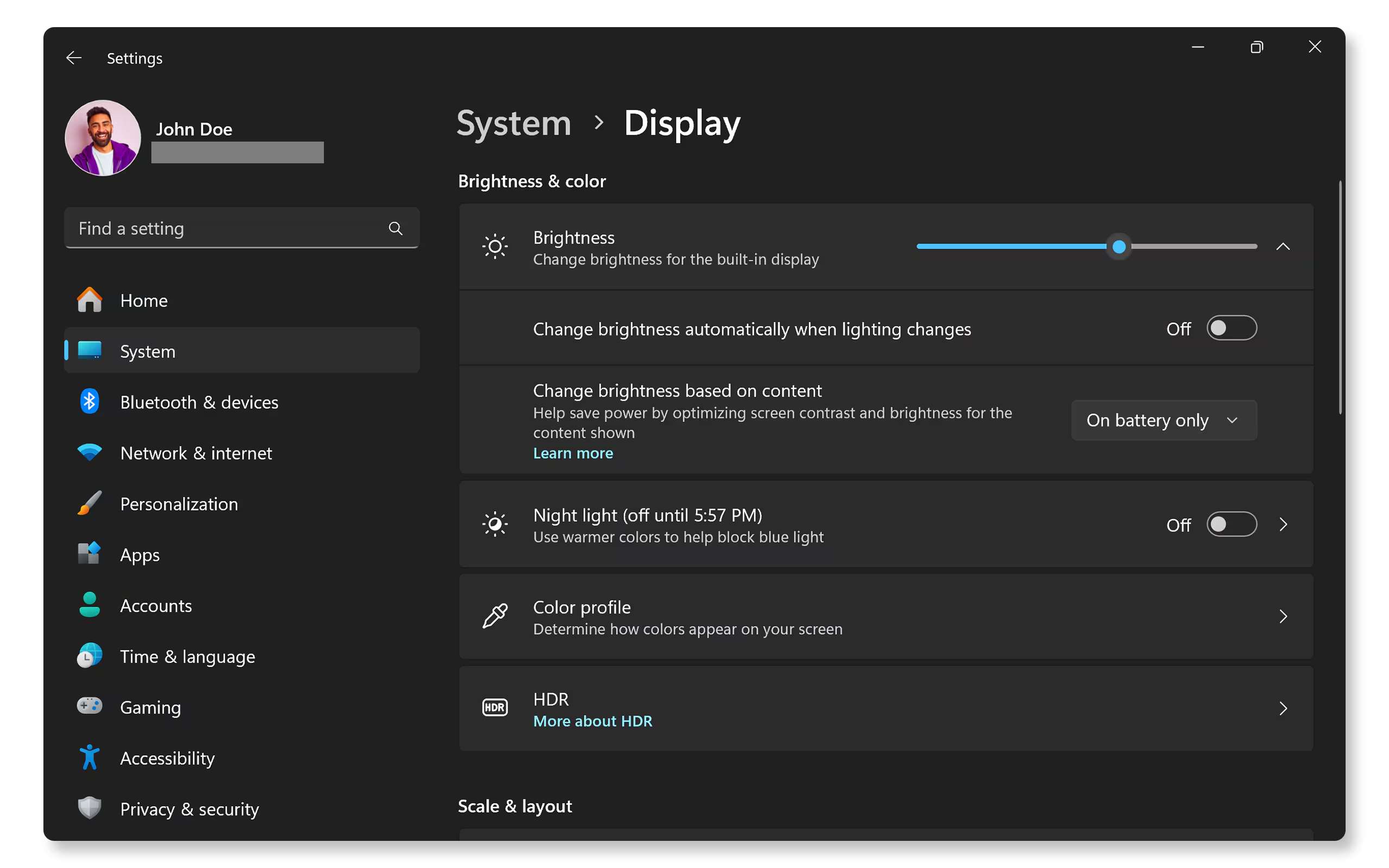This screenshot has height=868, width=1389.
Task: Open the Learn more link
Action: (573, 453)
